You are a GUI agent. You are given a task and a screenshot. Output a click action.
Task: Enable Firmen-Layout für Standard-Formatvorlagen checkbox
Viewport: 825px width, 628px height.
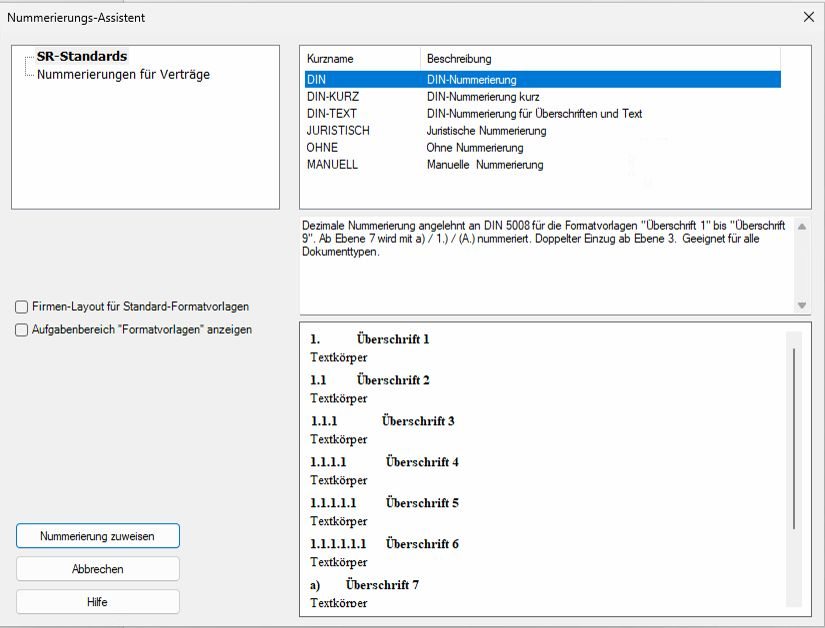pyautogui.click(x=22, y=307)
